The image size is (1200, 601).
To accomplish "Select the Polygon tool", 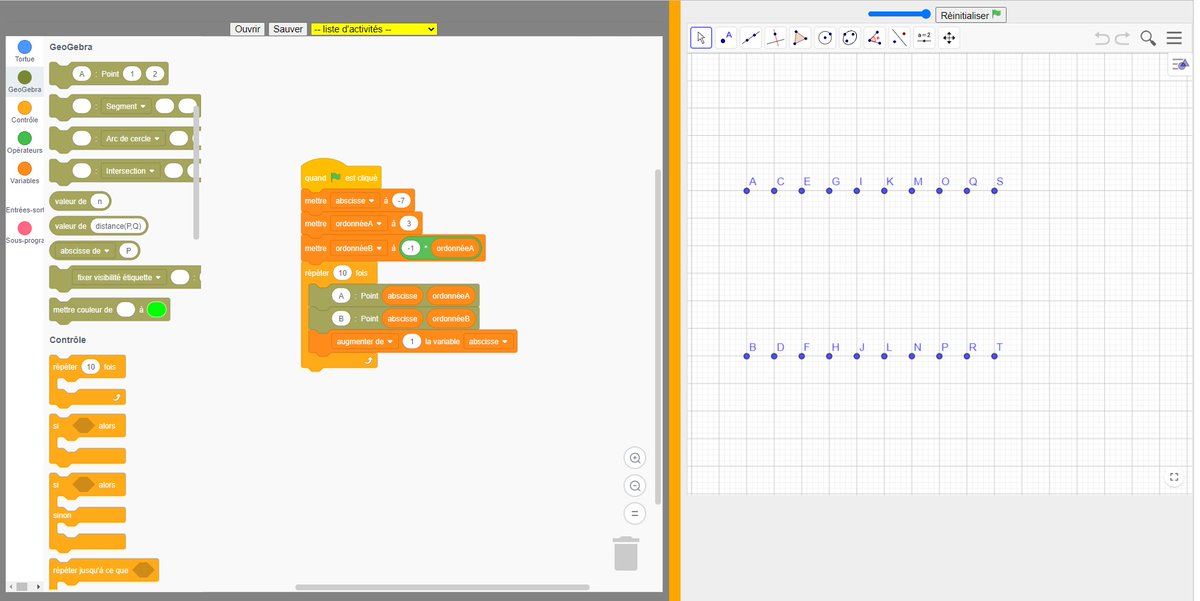I will (800, 38).
